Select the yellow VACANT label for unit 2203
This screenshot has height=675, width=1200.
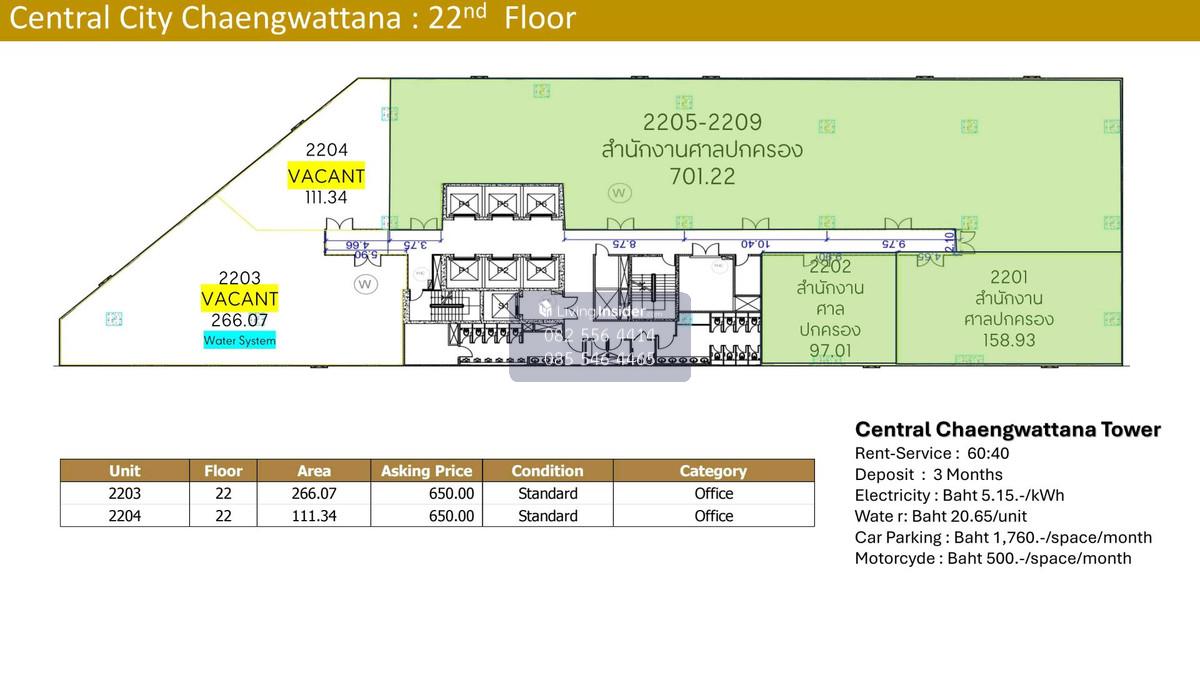point(240,299)
